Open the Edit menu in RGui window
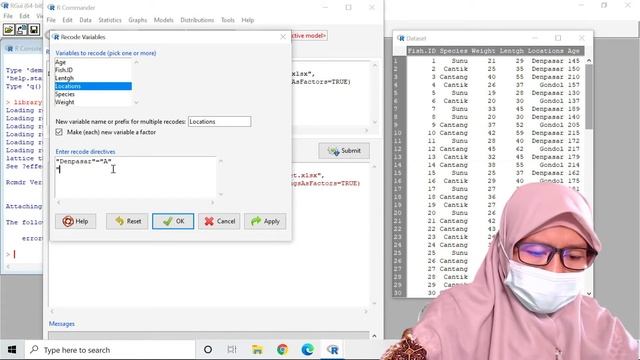The image size is (640, 360). 24,16
